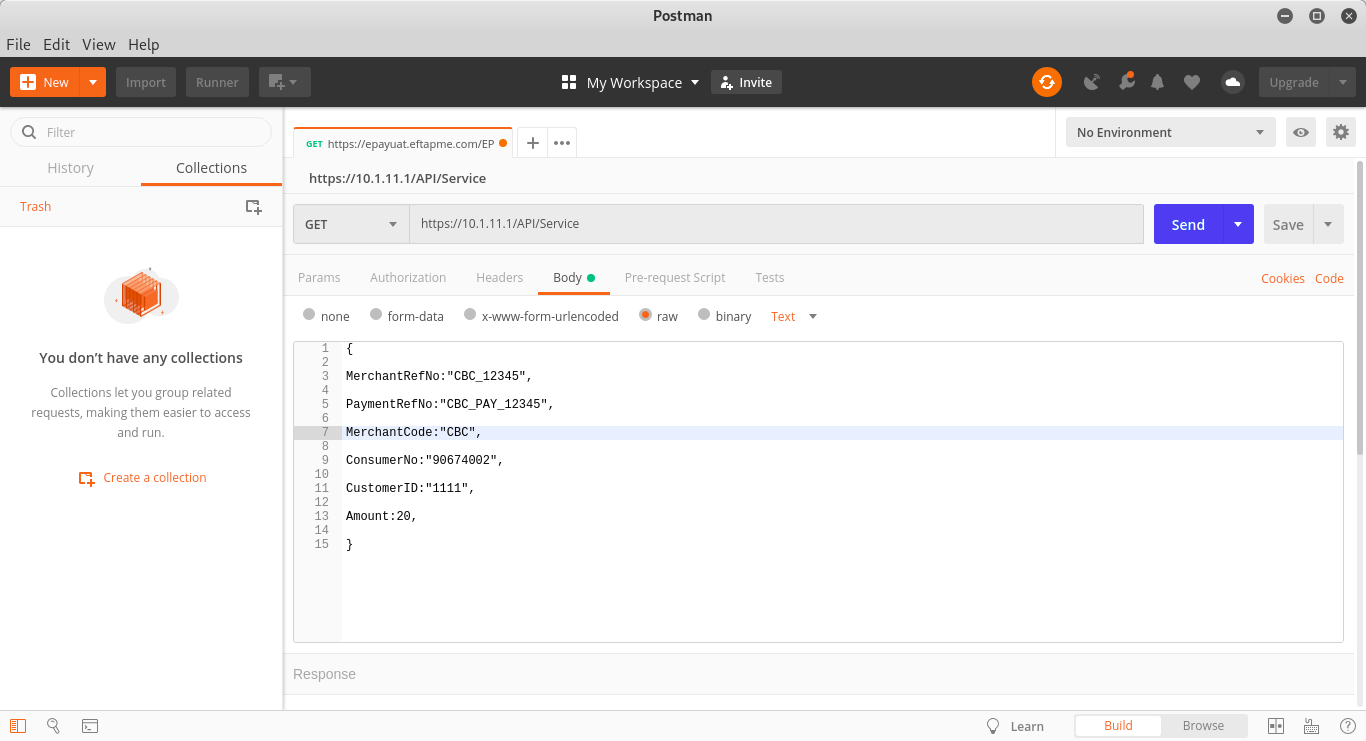1366x741 pixels.
Task: Open the Text format dropdown
Action: 794,316
